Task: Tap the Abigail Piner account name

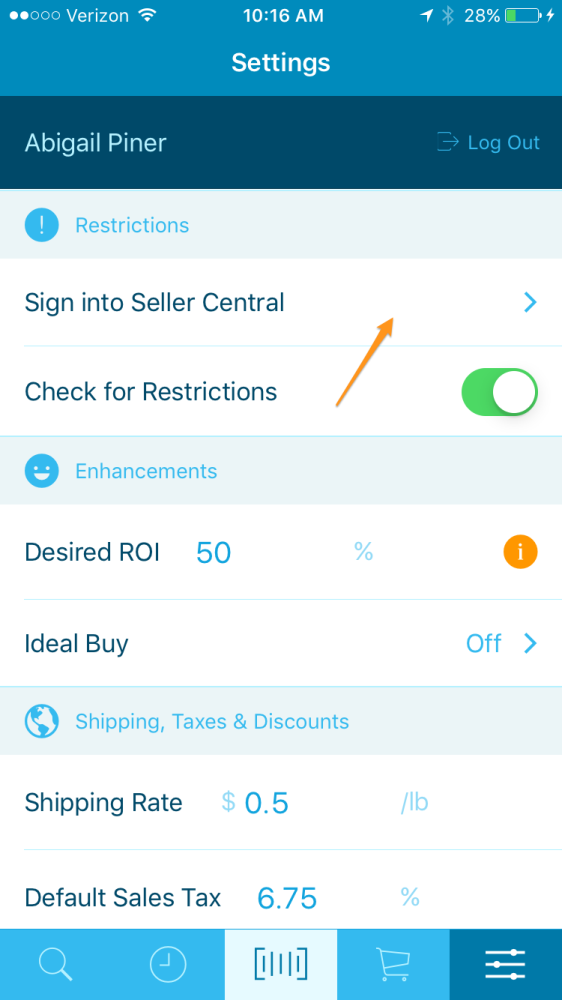Action: [95, 143]
